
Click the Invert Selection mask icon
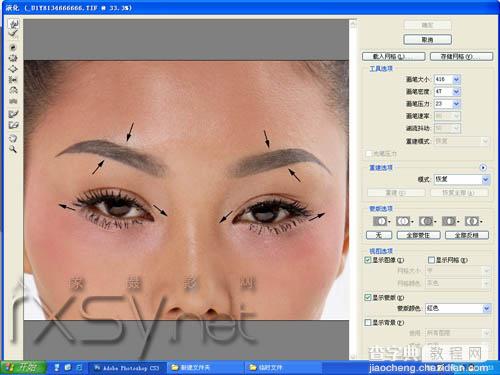pyautogui.click(x=473, y=221)
